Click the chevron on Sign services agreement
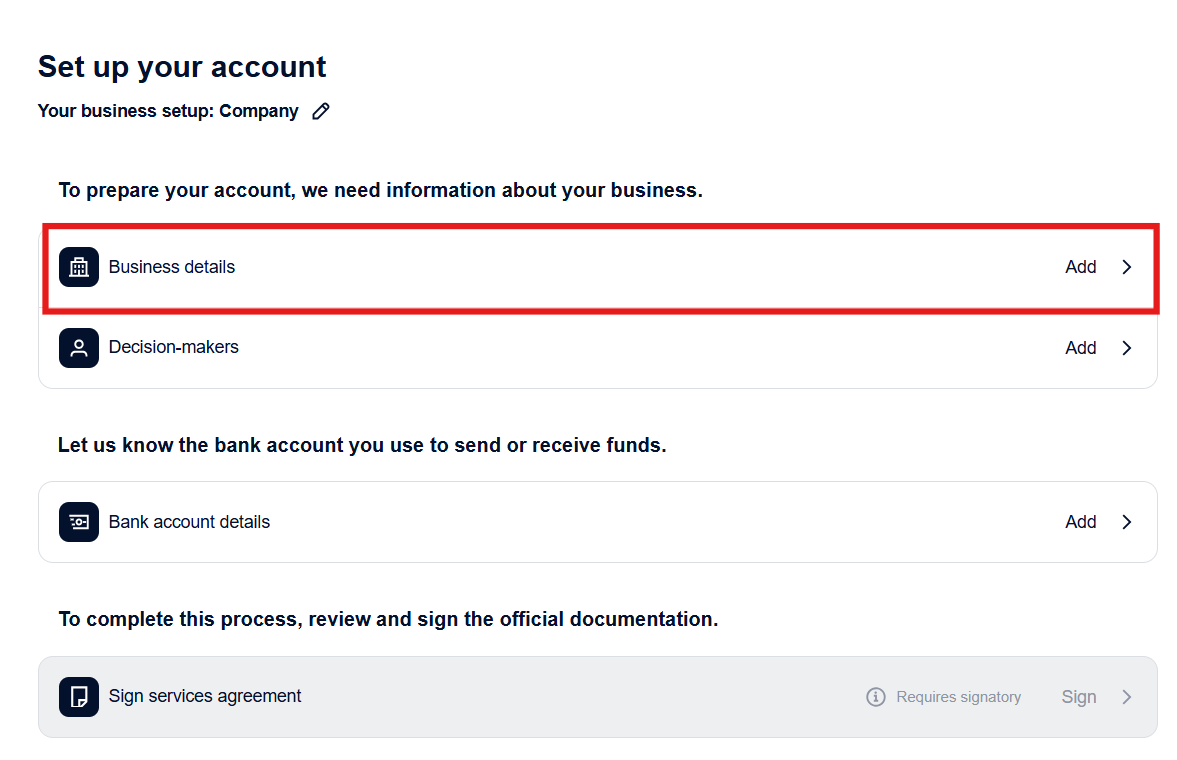The width and height of the screenshot is (1177, 760). (x=1127, y=697)
